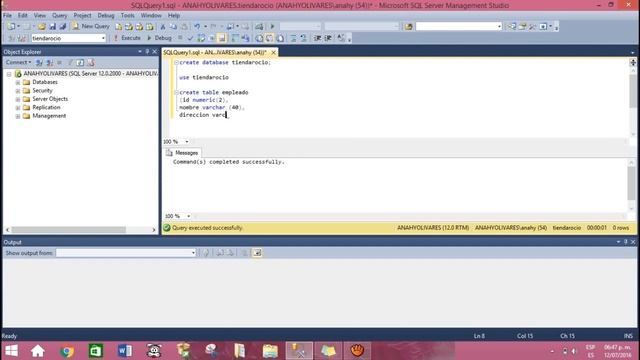Close the Object Explorer panel
This screenshot has height=360, width=640.
(x=154, y=52)
